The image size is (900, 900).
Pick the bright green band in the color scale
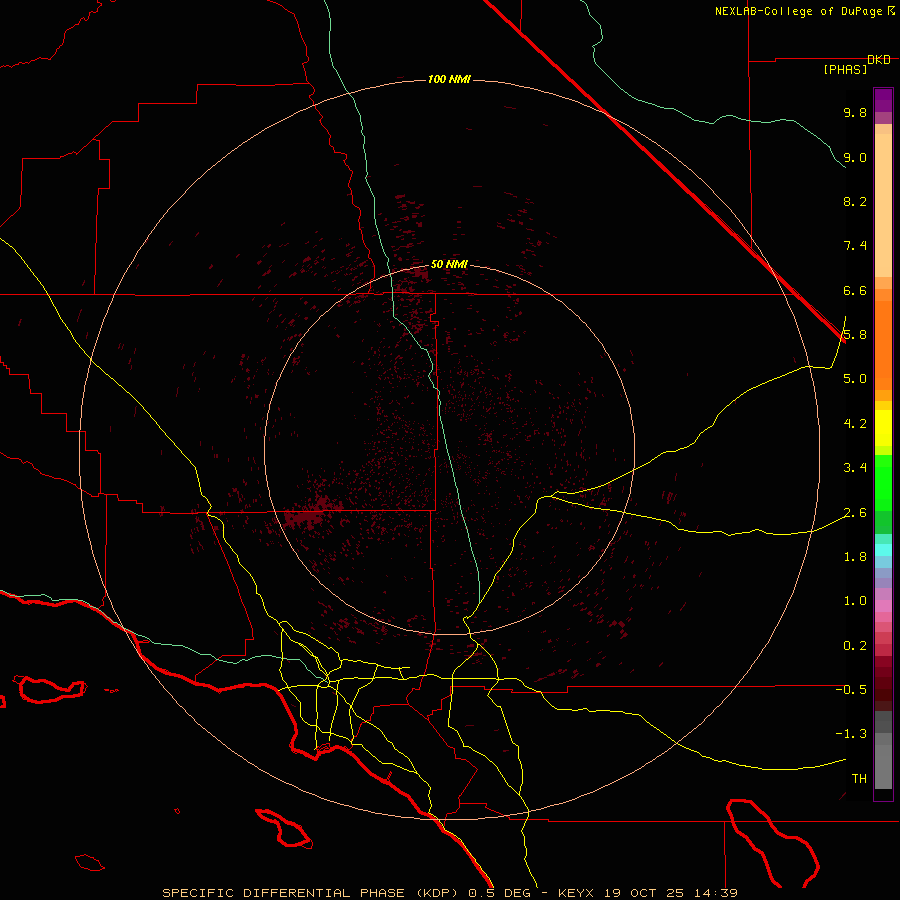click(883, 483)
